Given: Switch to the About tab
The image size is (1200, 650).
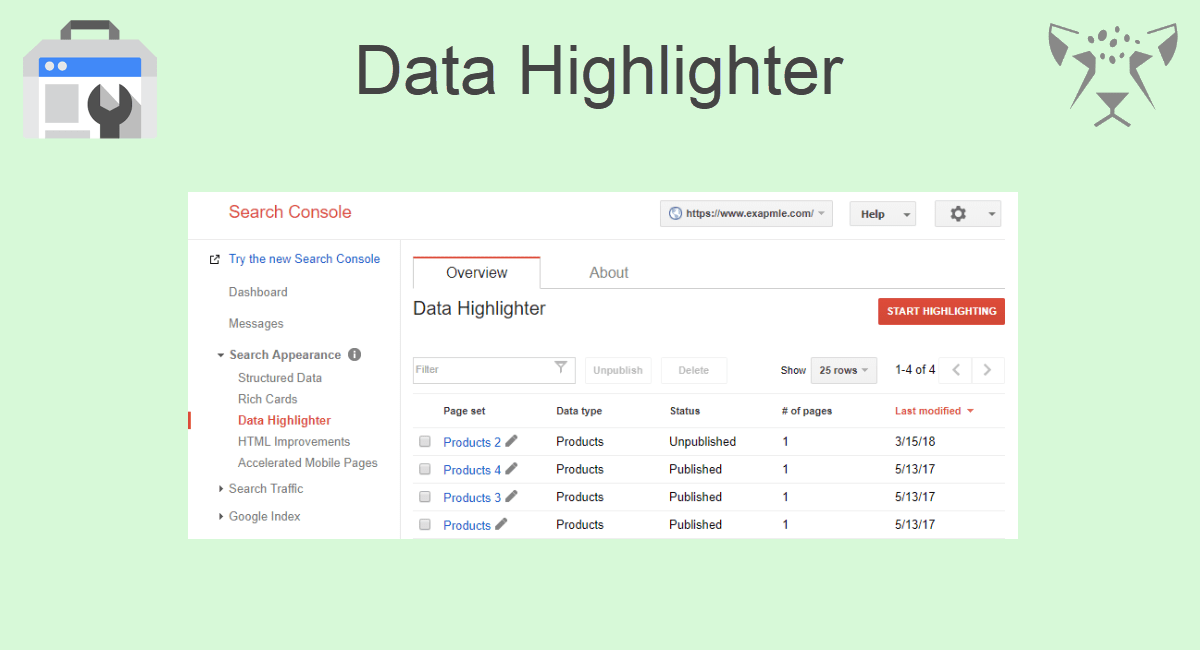Looking at the screenshot, I should coord(609,273).
